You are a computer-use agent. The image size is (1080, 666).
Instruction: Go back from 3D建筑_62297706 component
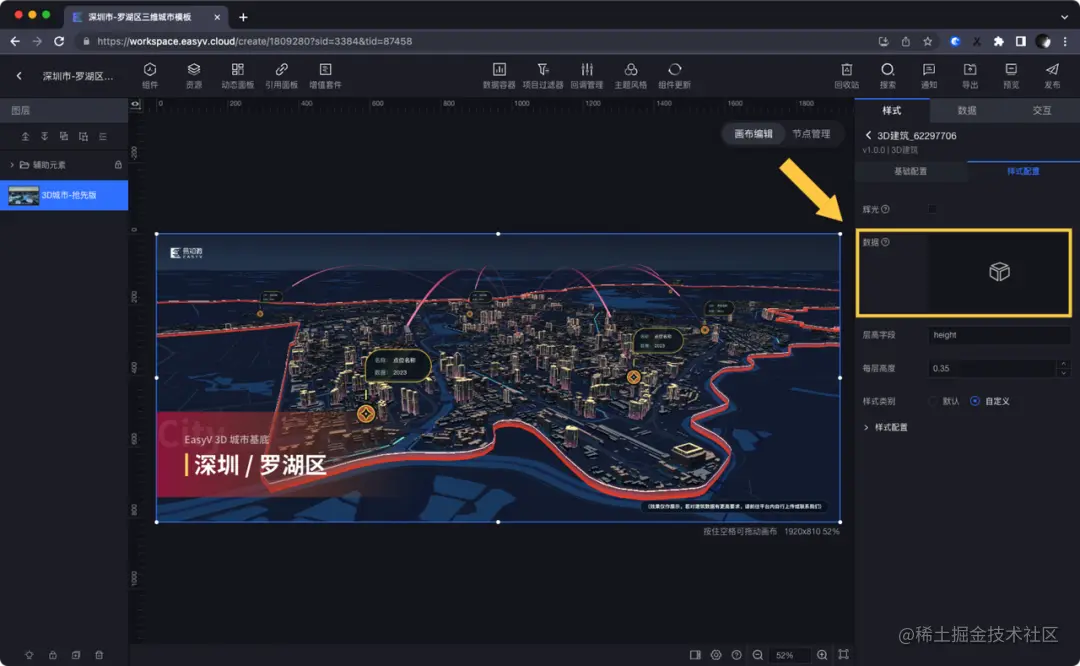[868, 136]
